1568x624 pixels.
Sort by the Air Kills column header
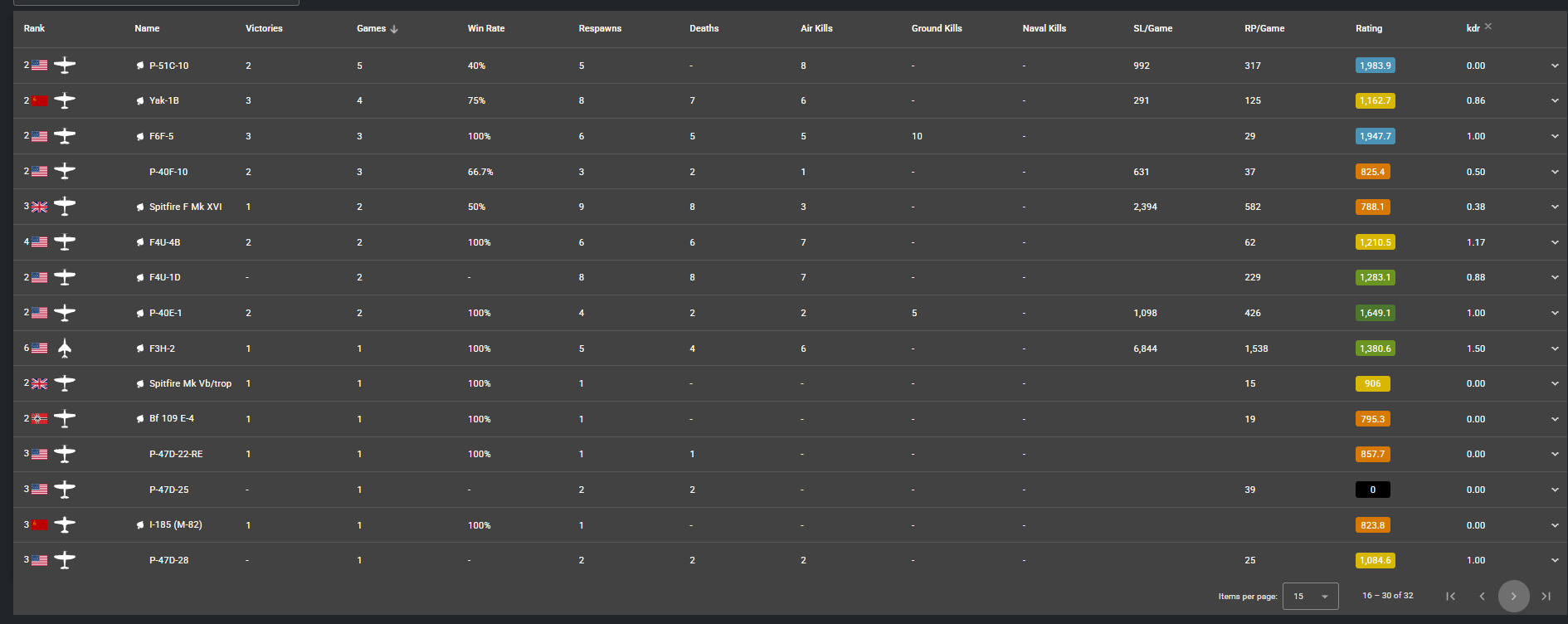click(816, 28)
